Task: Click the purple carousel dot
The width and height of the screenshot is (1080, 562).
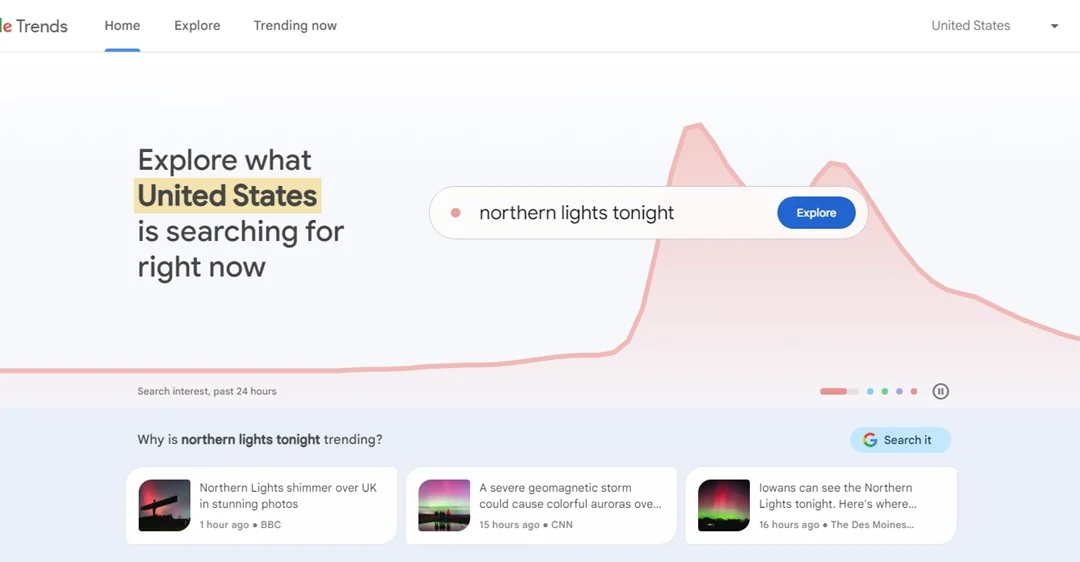Action: [899, 392]
